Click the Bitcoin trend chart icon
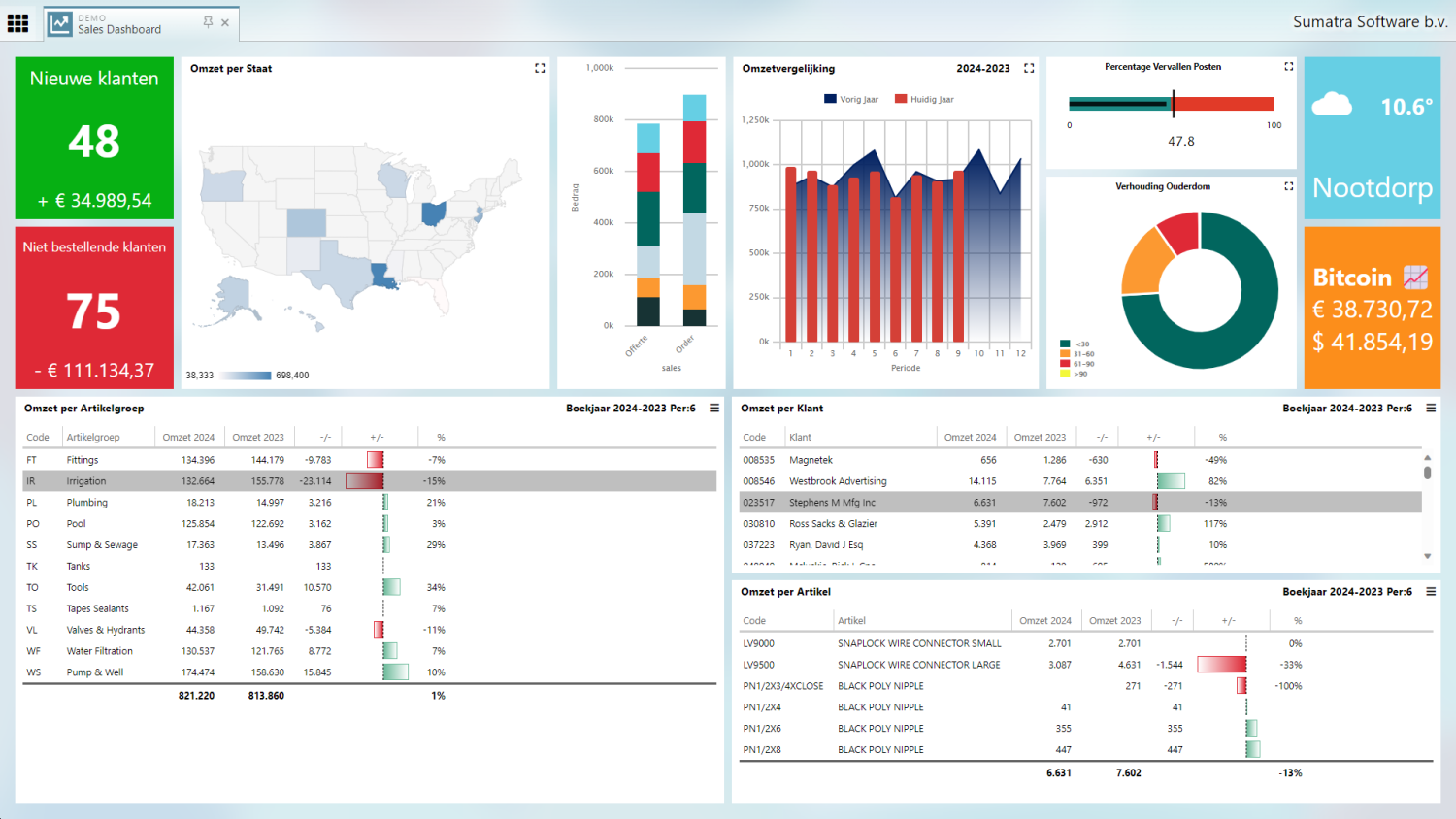Image resolution: width=1456 pixels, height=819 pixels. (1415, 278)
